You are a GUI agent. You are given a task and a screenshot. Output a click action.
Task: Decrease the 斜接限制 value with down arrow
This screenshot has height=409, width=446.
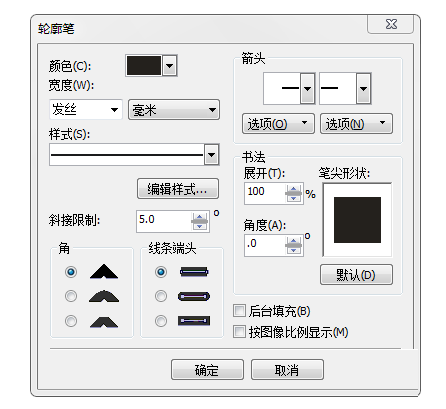pyautogui.click(x=199, y=226)
